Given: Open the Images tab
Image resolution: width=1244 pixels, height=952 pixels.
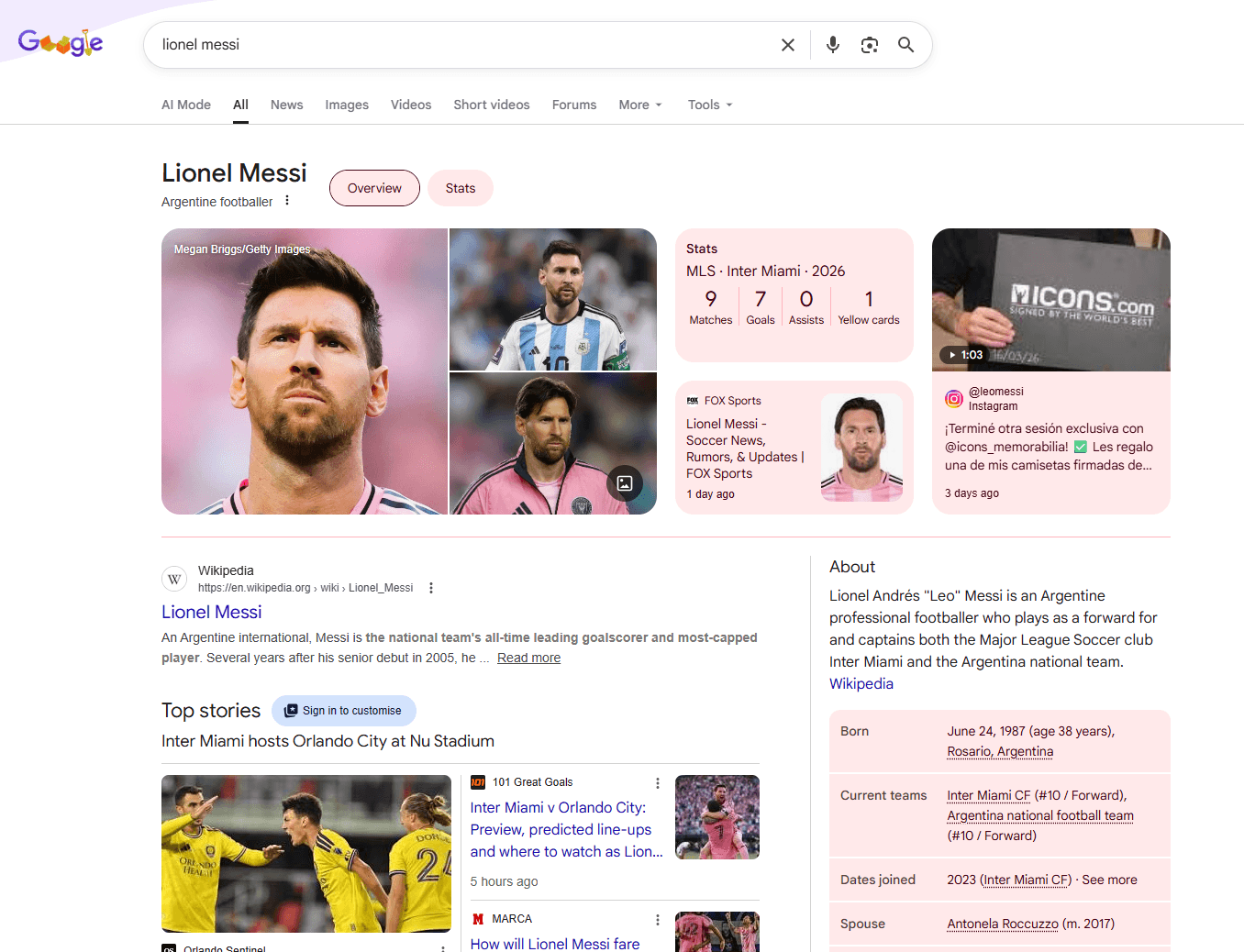Looking at the screenshot, I should [x=347, y=105].
